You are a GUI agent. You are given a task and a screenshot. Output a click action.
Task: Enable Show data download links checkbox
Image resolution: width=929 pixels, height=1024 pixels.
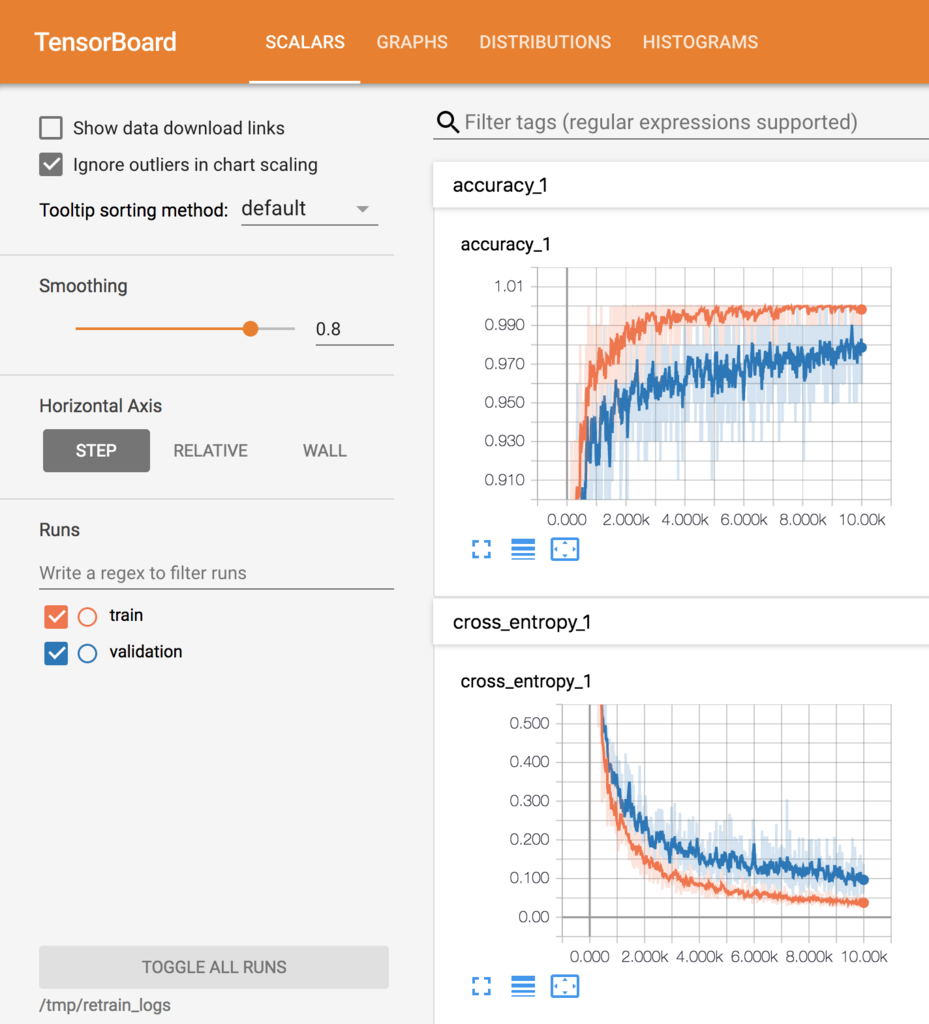51,128
